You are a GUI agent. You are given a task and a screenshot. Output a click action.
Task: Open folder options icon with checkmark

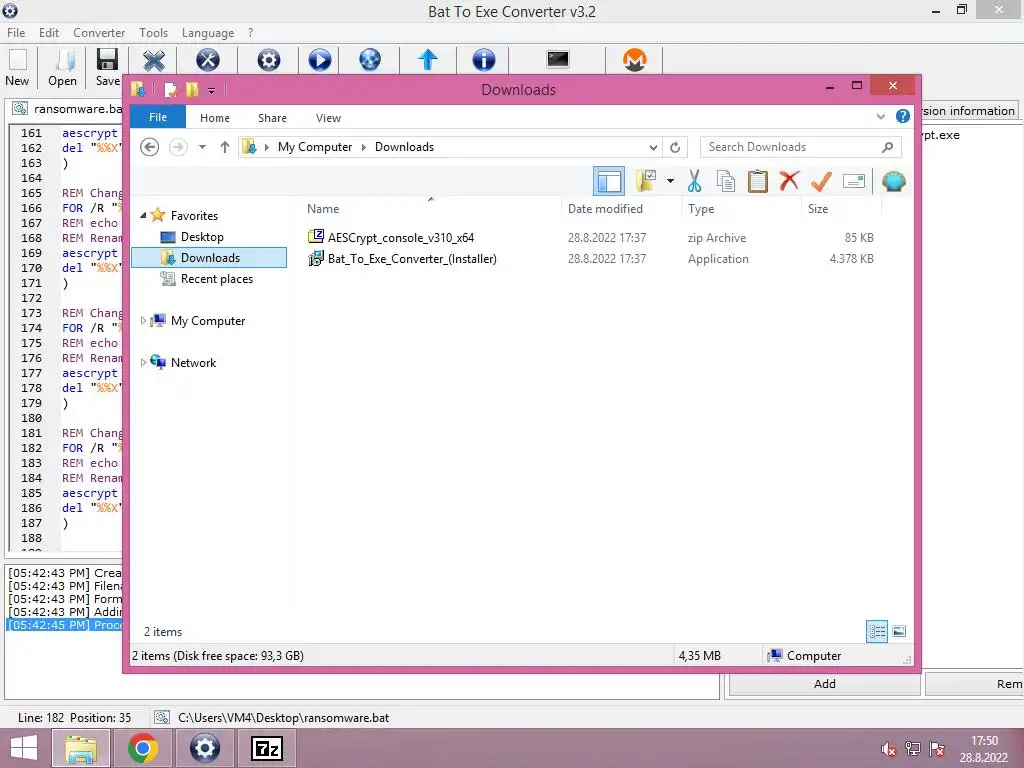646,181
